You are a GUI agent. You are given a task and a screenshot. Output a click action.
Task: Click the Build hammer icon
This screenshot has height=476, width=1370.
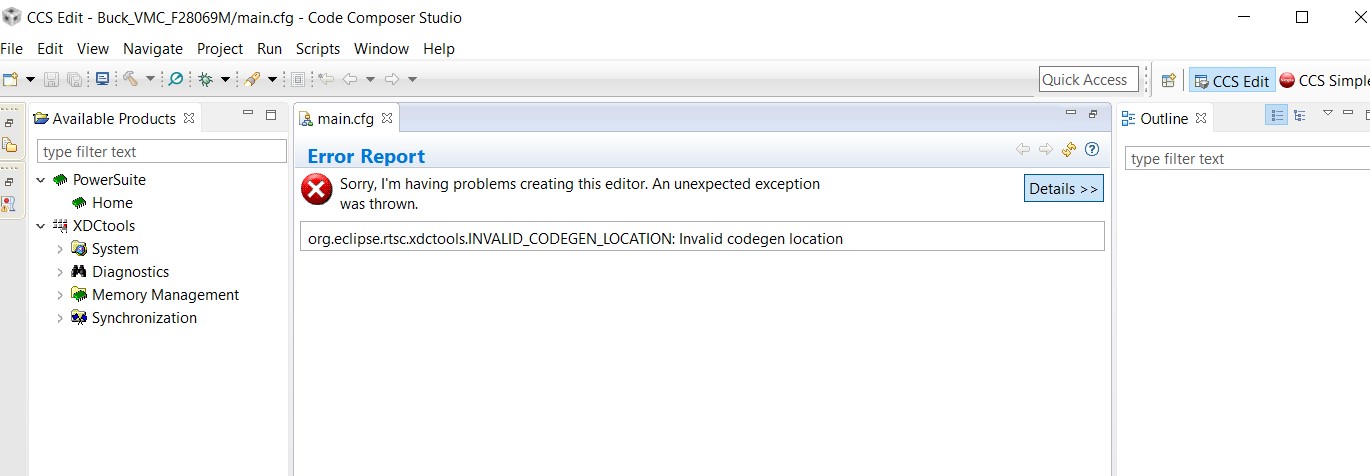click(131, 79)
